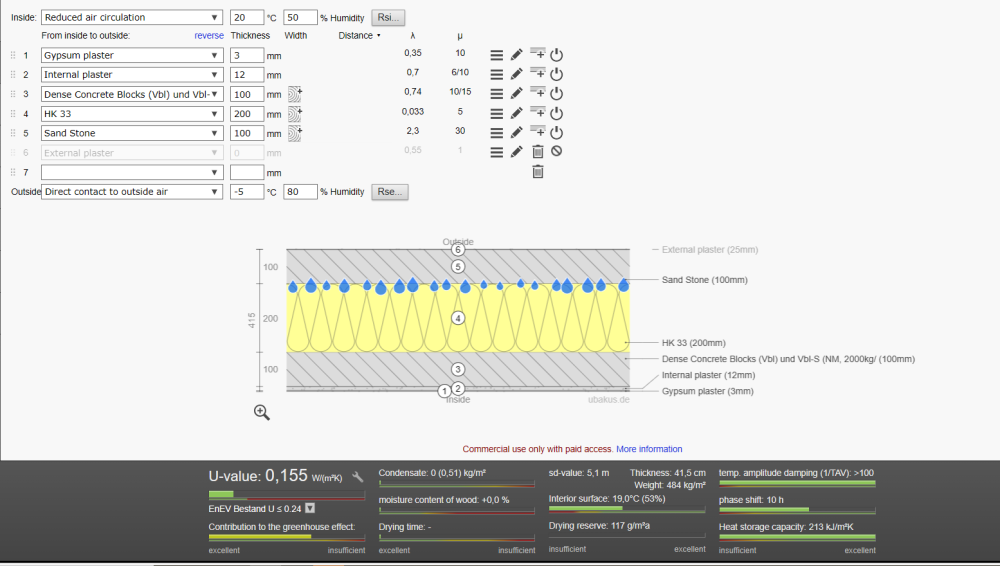Disable Dense Concrete Blocks layer via power icon
Image resolution: width=1000 pixels, height=566 pixels.
(557, 93)
